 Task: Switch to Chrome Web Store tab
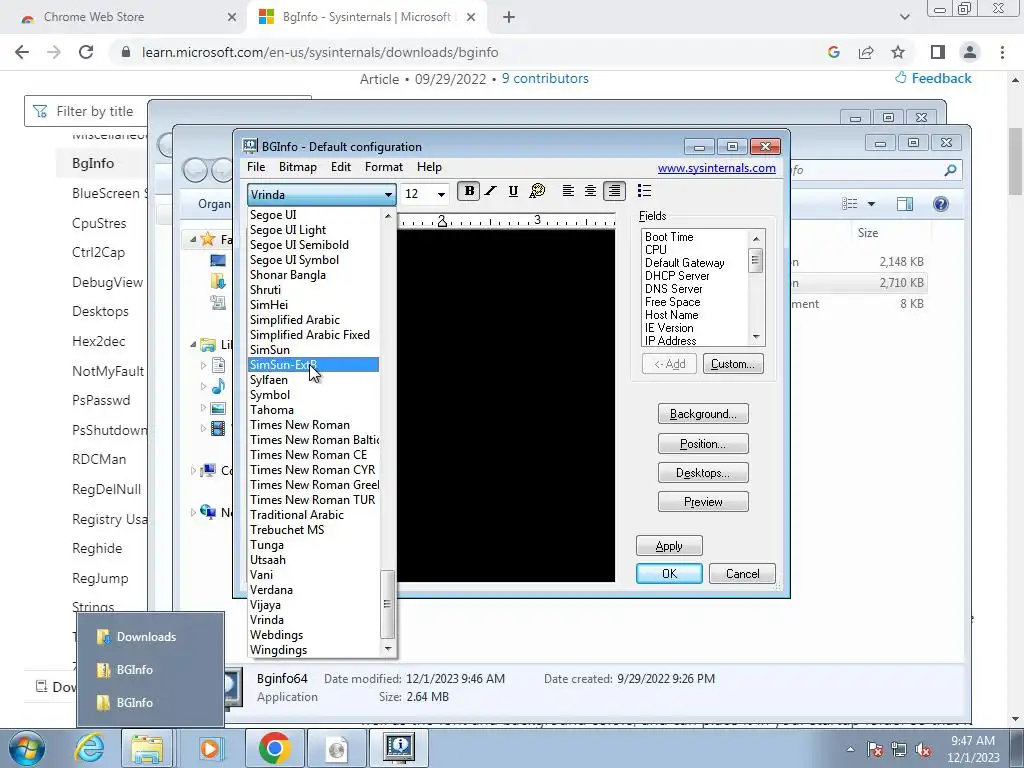coord(124,17)
